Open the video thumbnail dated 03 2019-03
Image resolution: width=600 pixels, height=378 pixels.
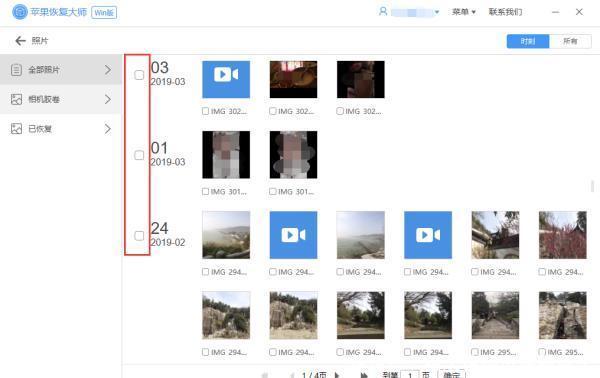(226, 79)
